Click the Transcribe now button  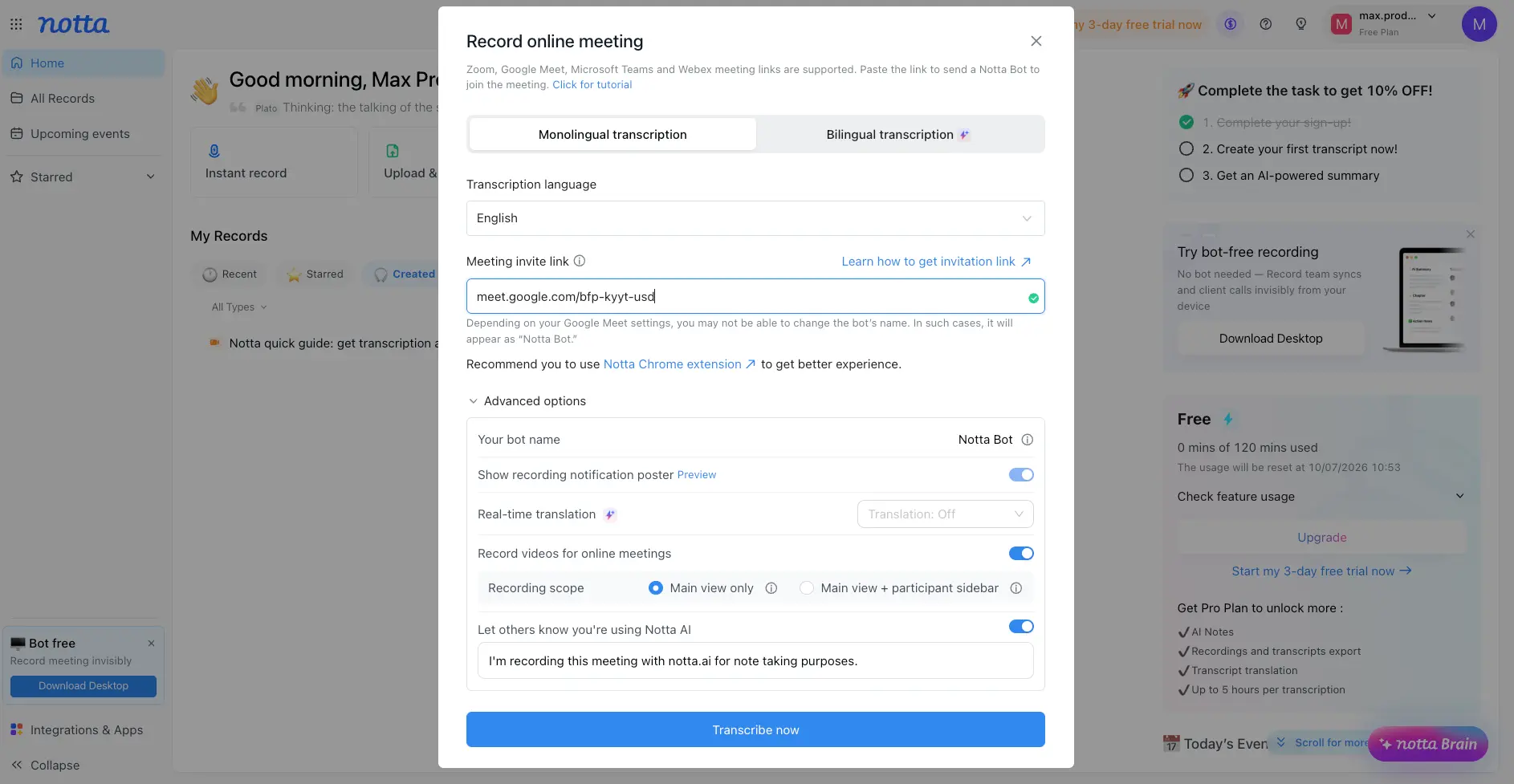point(755,729)
